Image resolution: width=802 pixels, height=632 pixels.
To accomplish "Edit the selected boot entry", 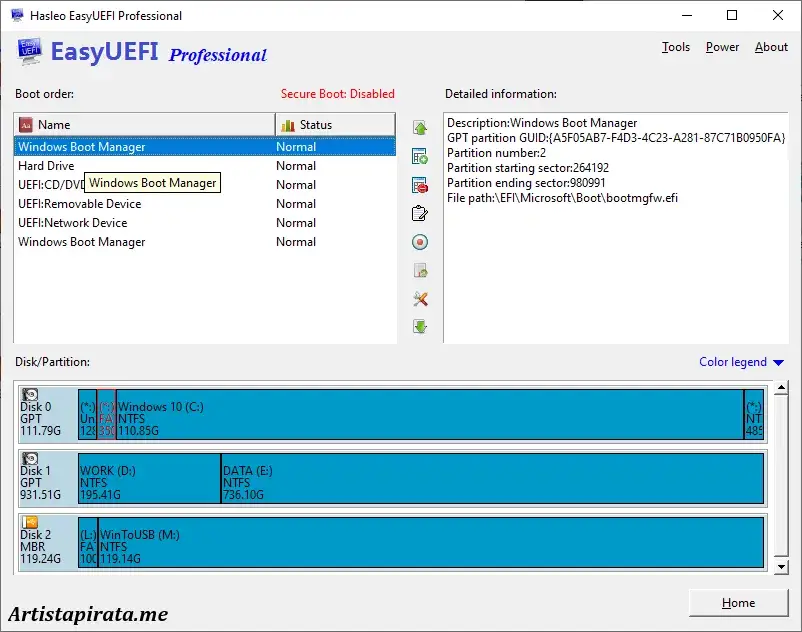I will [420, 212].
